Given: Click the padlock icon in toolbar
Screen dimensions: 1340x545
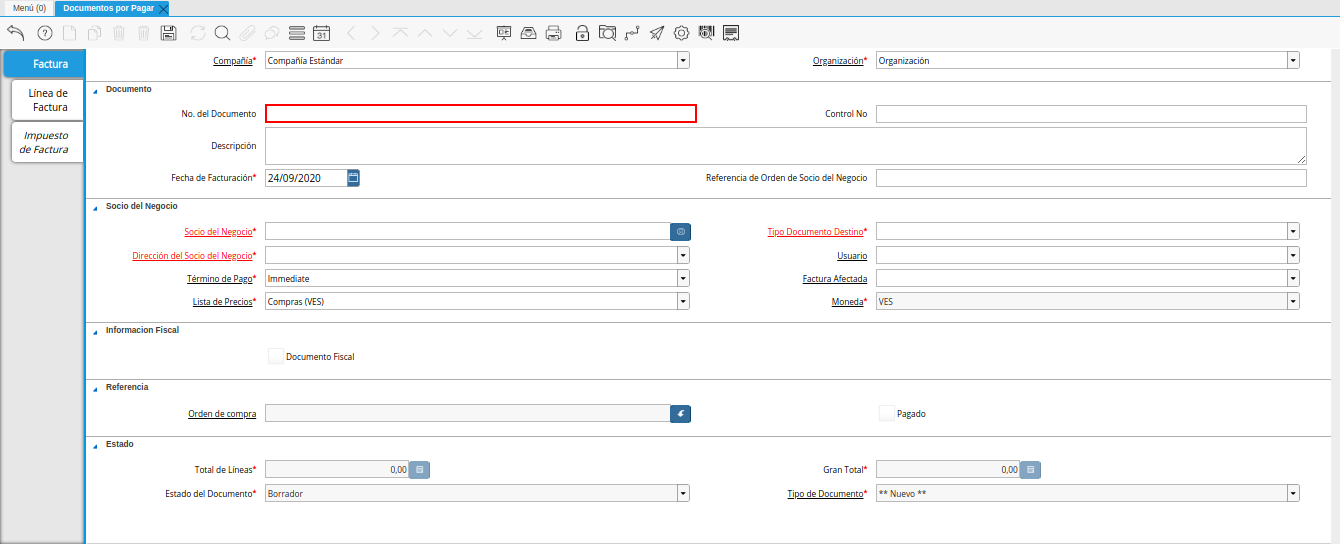Looking at the screenshot, I should tap(582, 33).
